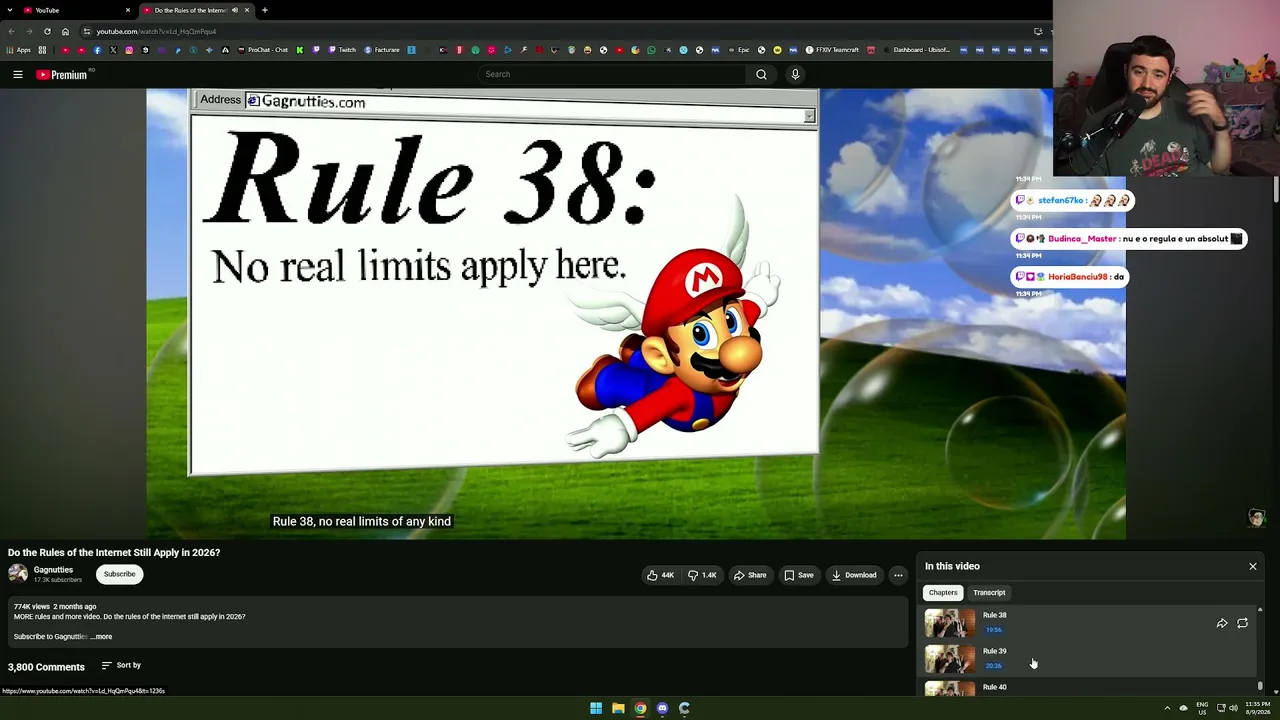Screen dimensions: 1280x720
Task: Click HoriaBanciu98 chat message in overlay
Action: [1070, 276]
